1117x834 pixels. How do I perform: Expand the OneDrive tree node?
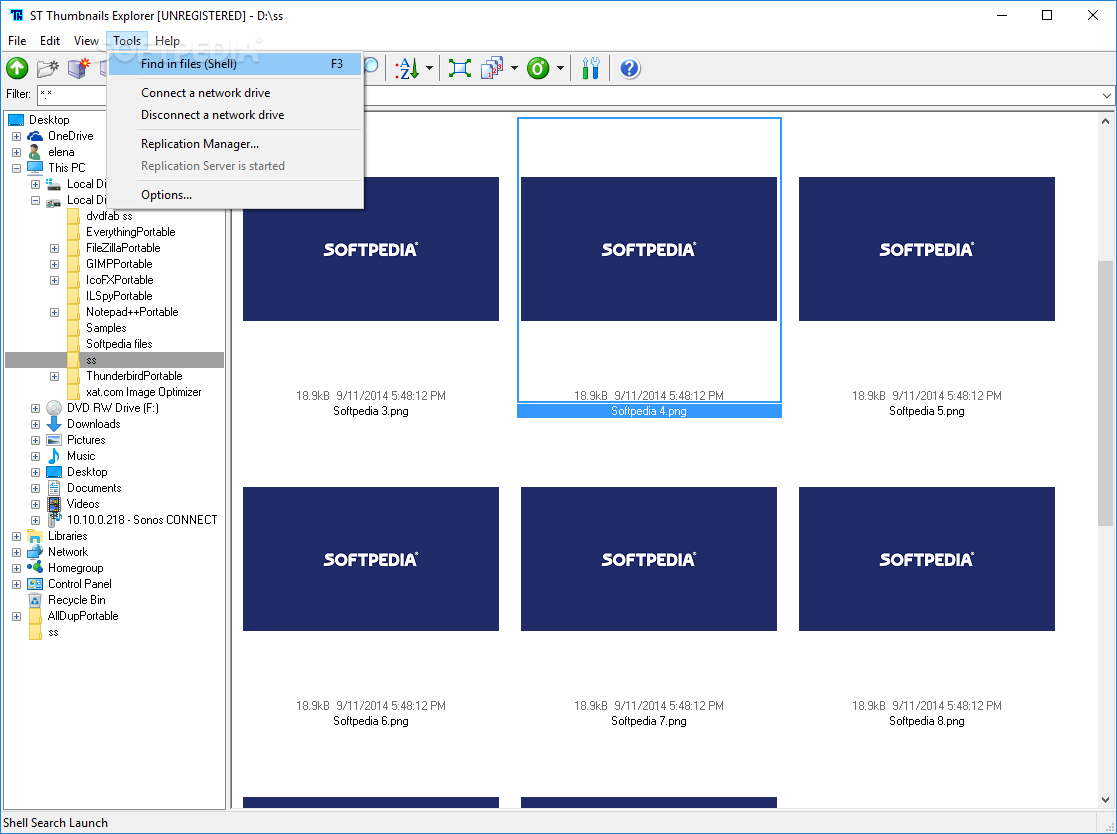pyautogui.click(x=16, y=136)
